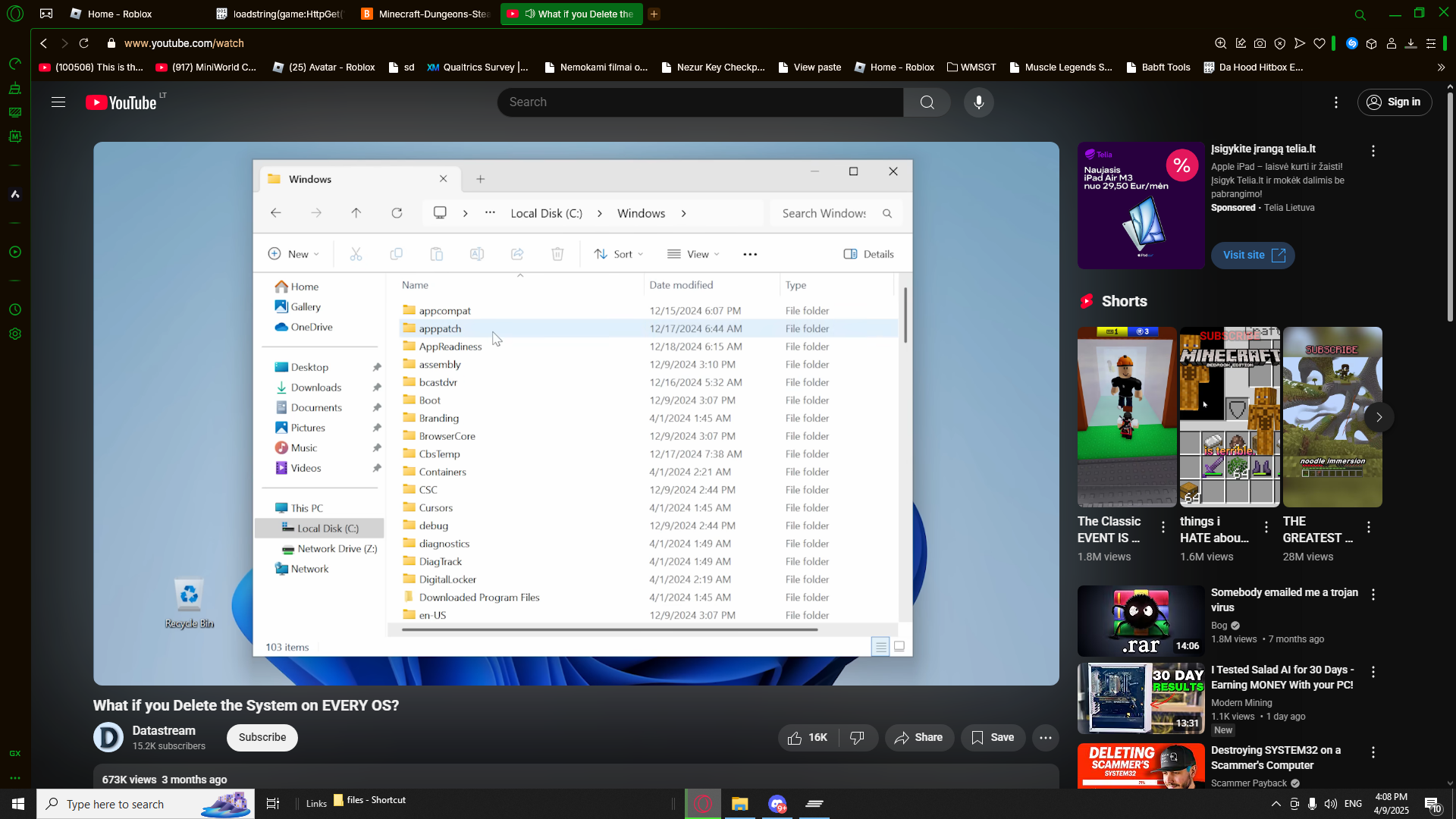
Task: Show next Shorts with the right arrow
Action: tap(1379, 417)
